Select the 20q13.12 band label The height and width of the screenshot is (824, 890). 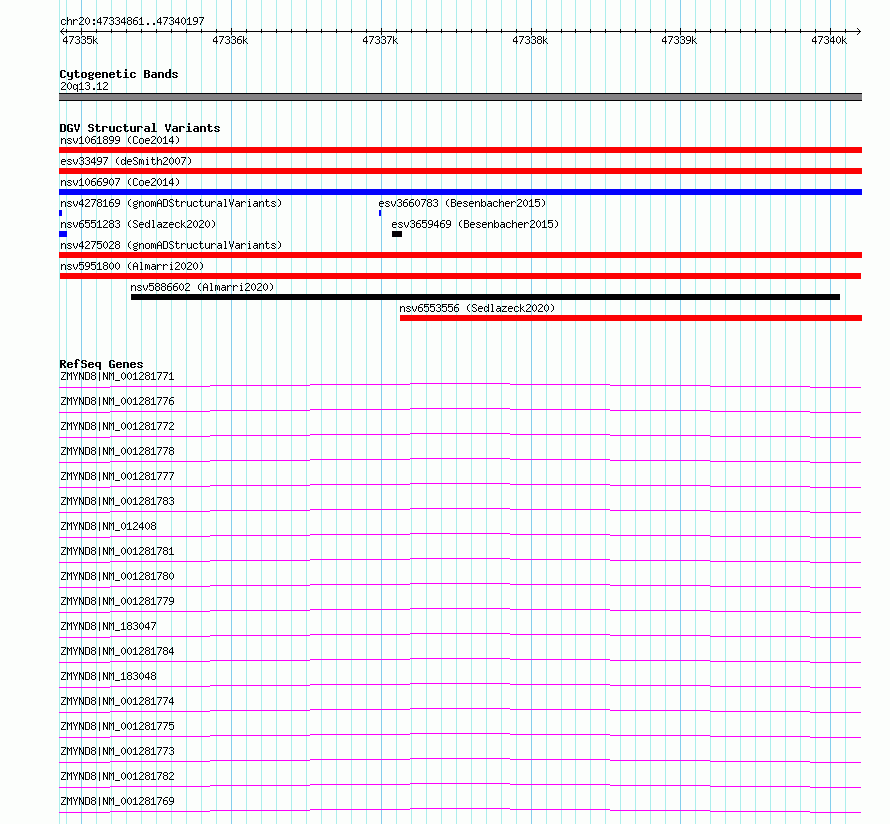tap(84, 86)
